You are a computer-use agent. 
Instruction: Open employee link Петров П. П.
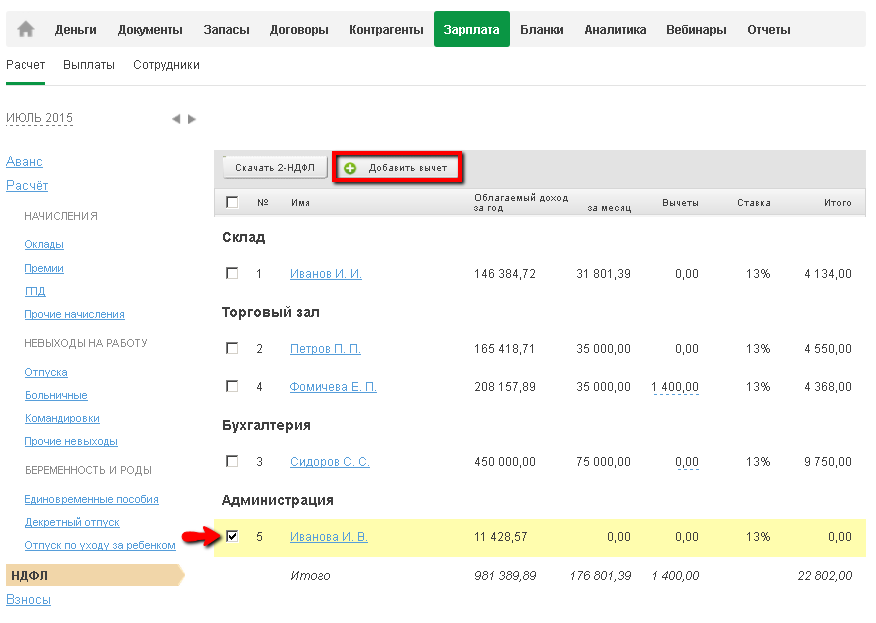coord(325,349)
